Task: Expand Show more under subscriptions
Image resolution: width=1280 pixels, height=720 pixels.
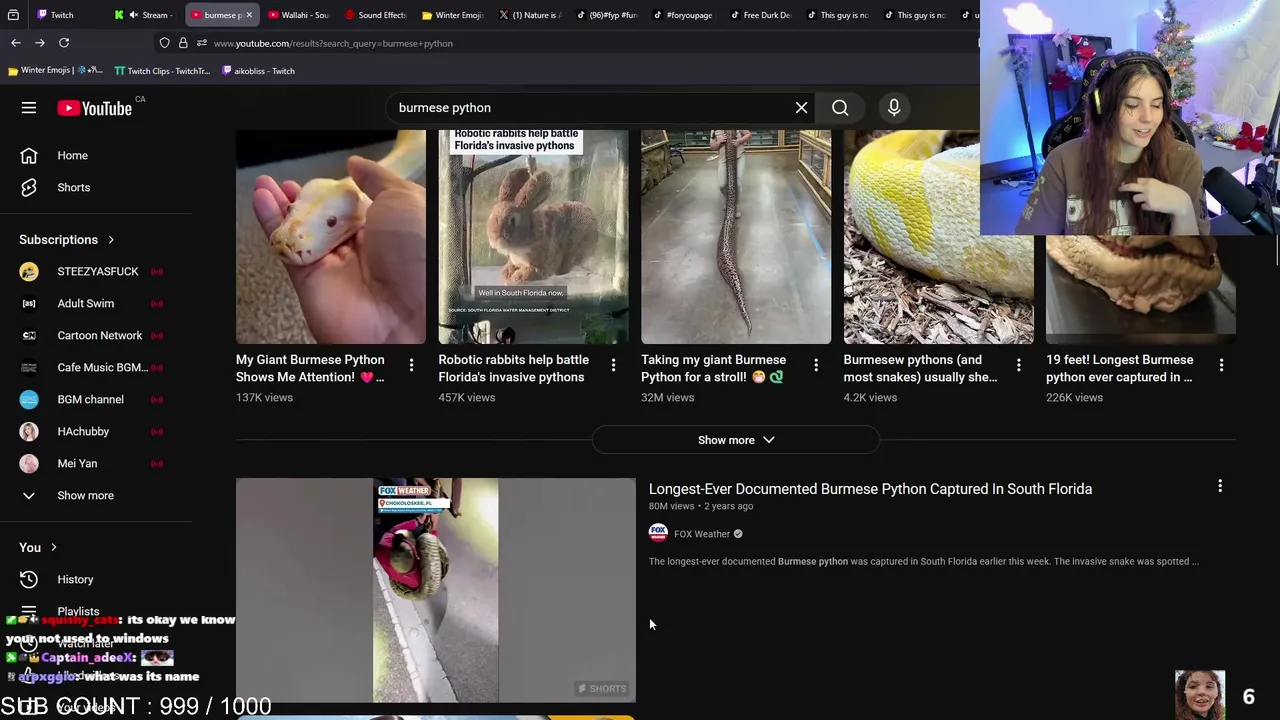Action: (x=96, y=496)
